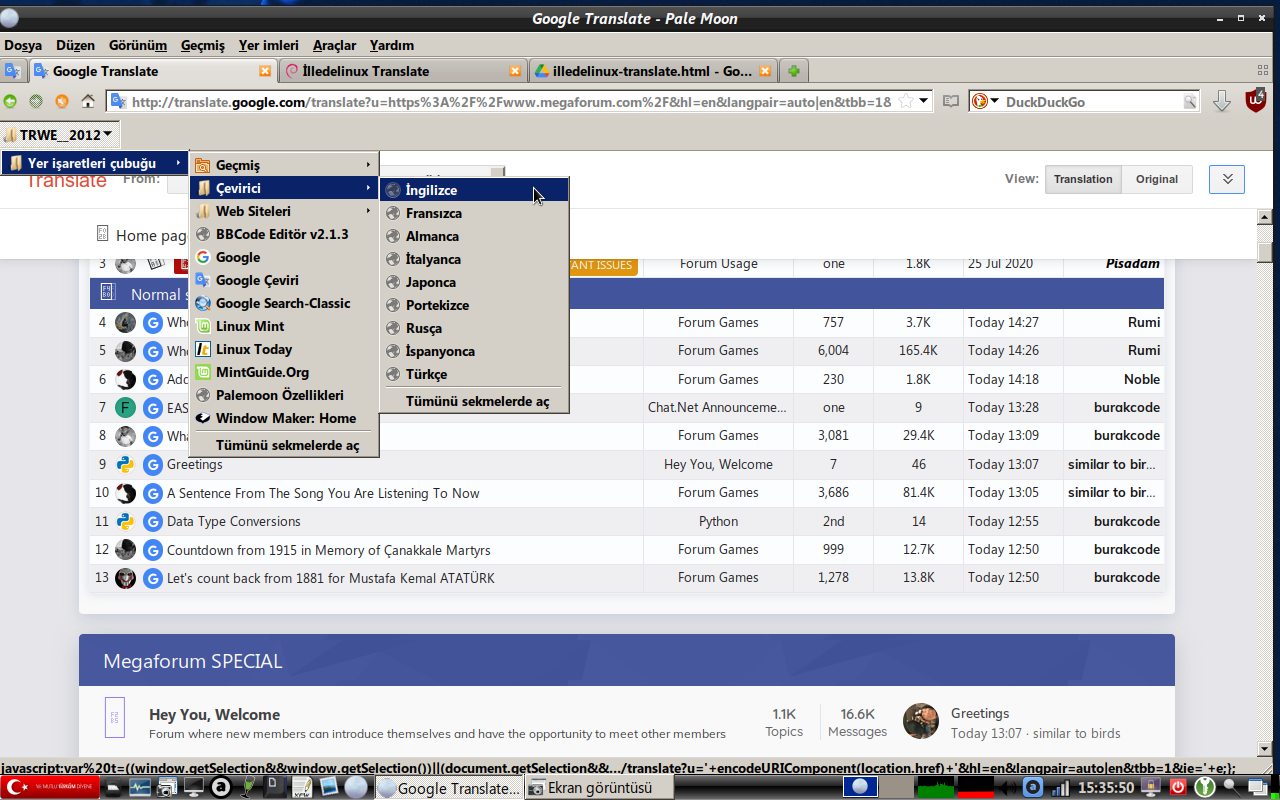Toggle reader view icon beside address bar
This screenshot has height=800, width=1280.
click(951, 101)
